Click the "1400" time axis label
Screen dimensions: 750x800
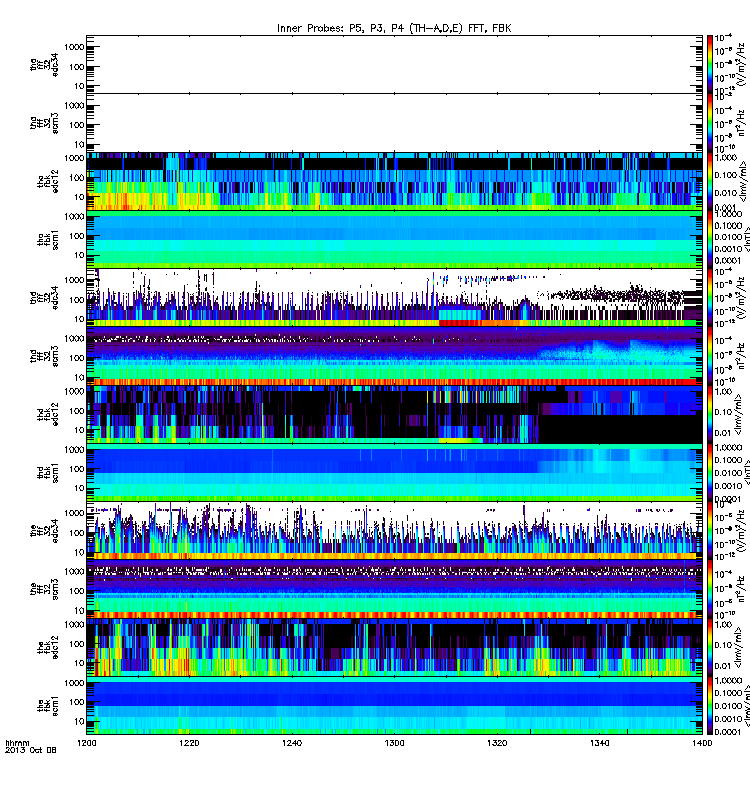[702, 743]
